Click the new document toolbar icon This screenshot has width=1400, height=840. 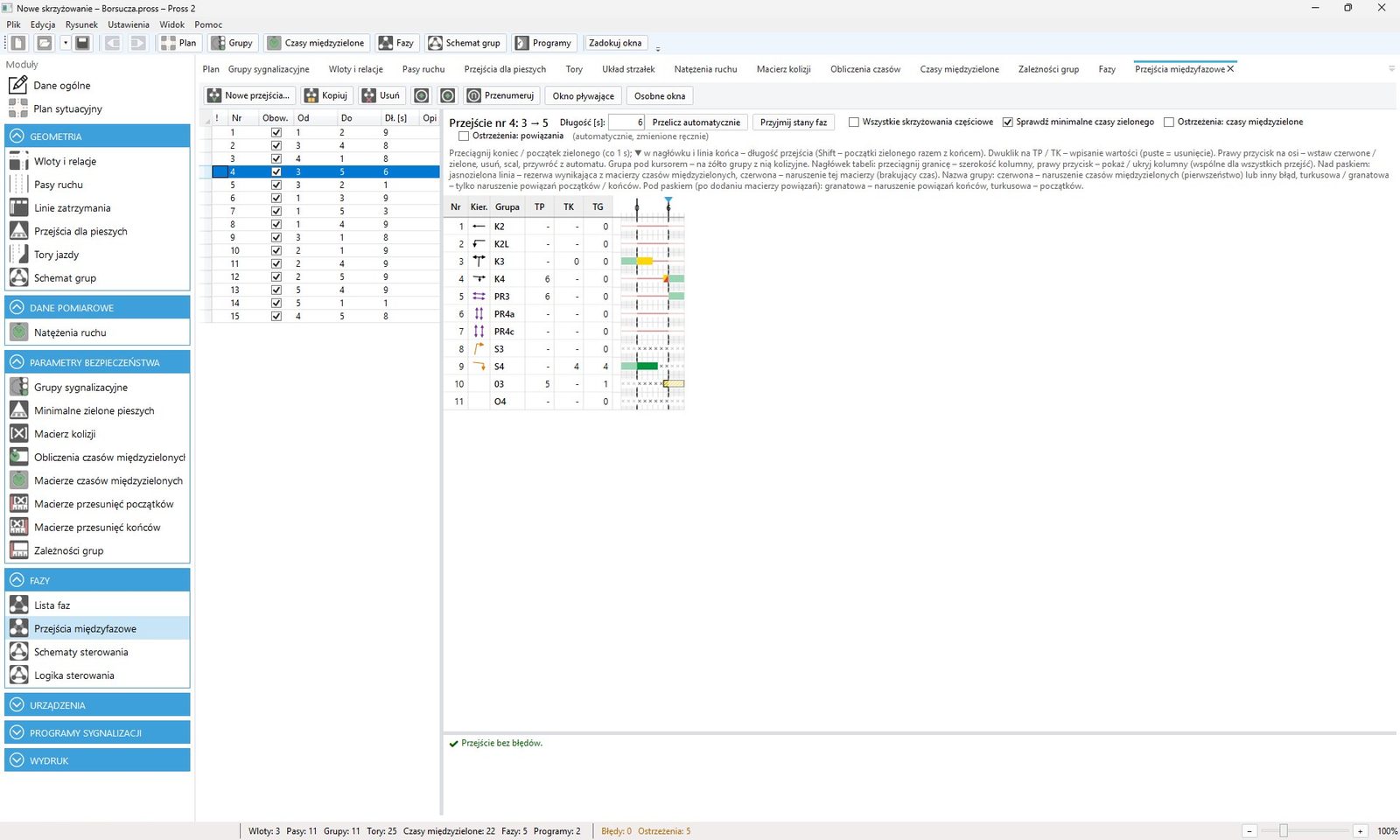coord(19,43)
